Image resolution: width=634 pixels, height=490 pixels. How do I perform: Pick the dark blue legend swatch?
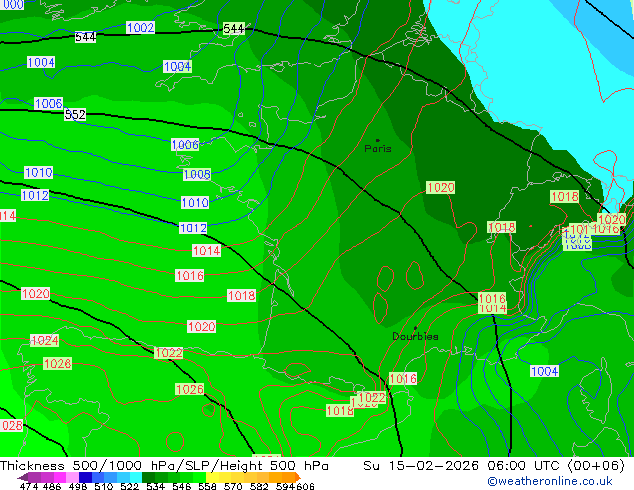click(85, 477)
